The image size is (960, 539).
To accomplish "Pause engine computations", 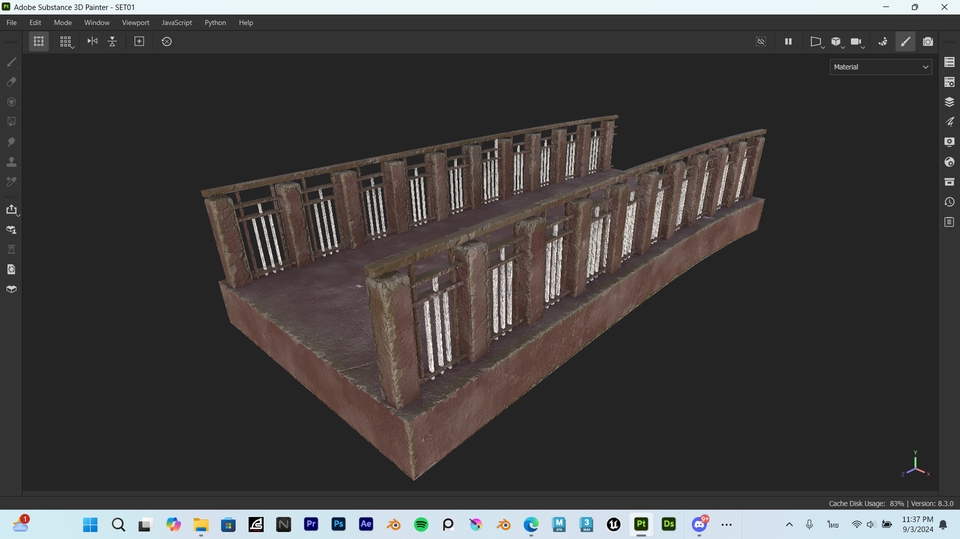I will click(x=788, y=41).
